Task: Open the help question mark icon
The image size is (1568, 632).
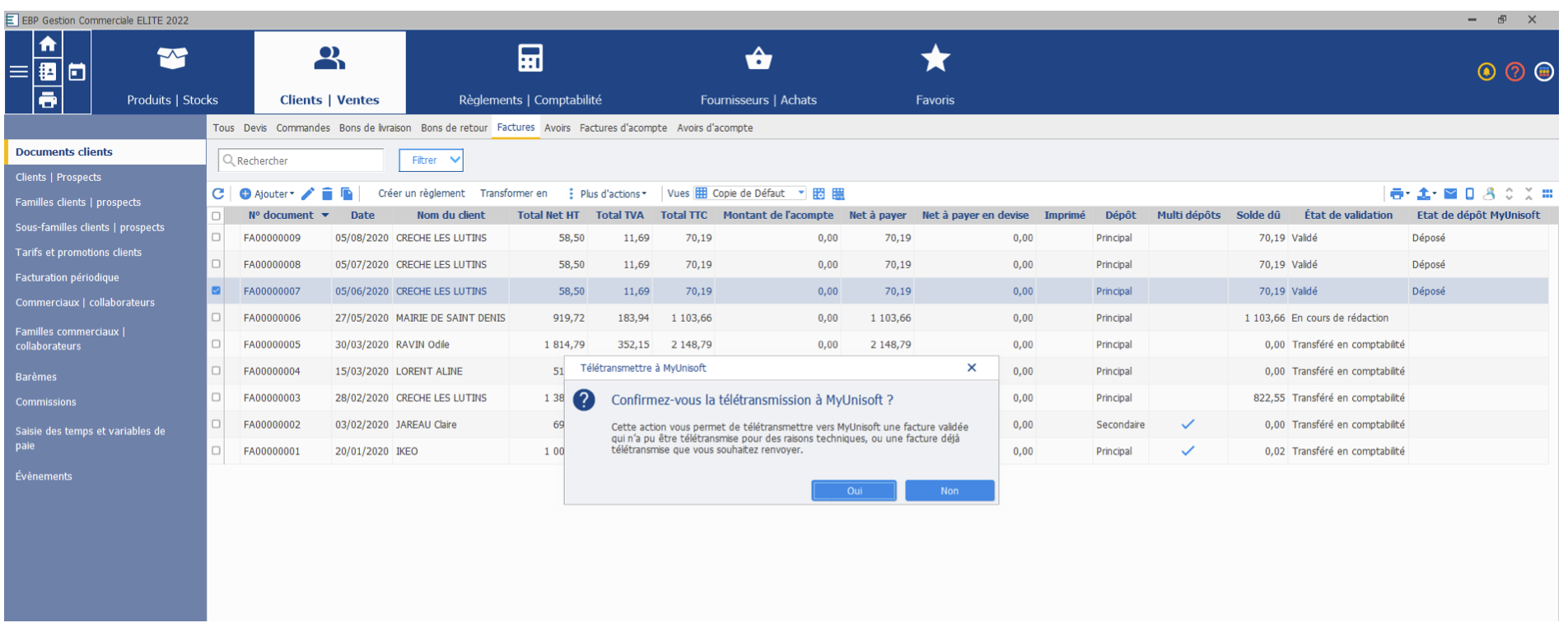Action: (x=1515, y=72)
